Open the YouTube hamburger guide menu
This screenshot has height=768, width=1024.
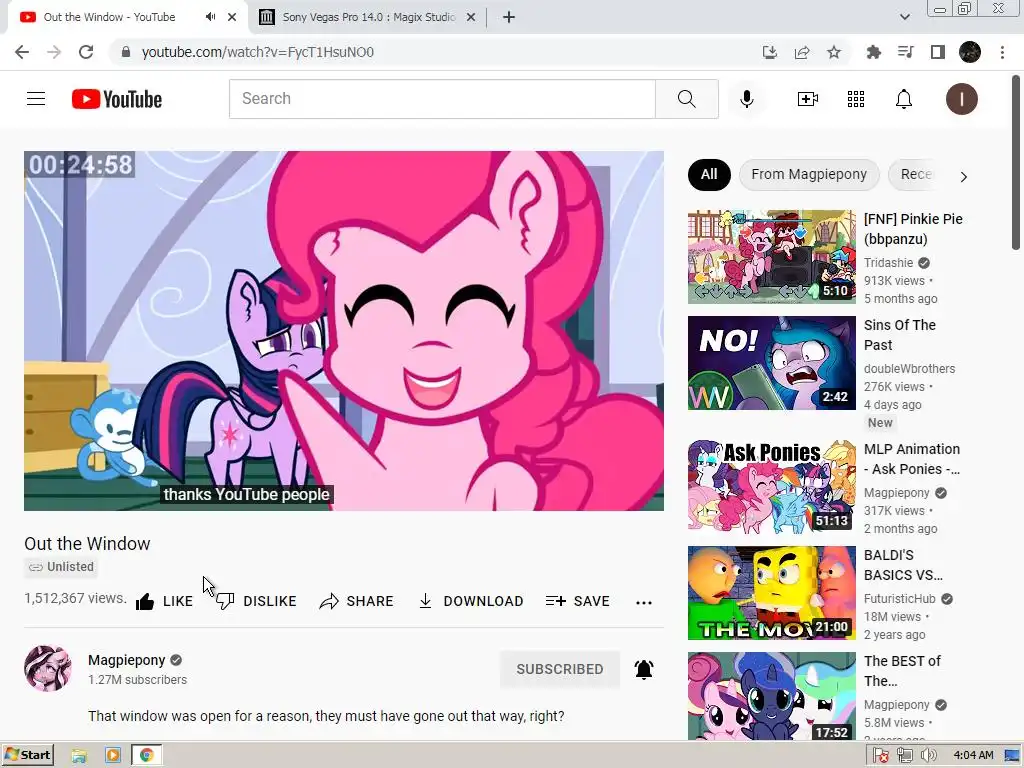coord(36,99)
